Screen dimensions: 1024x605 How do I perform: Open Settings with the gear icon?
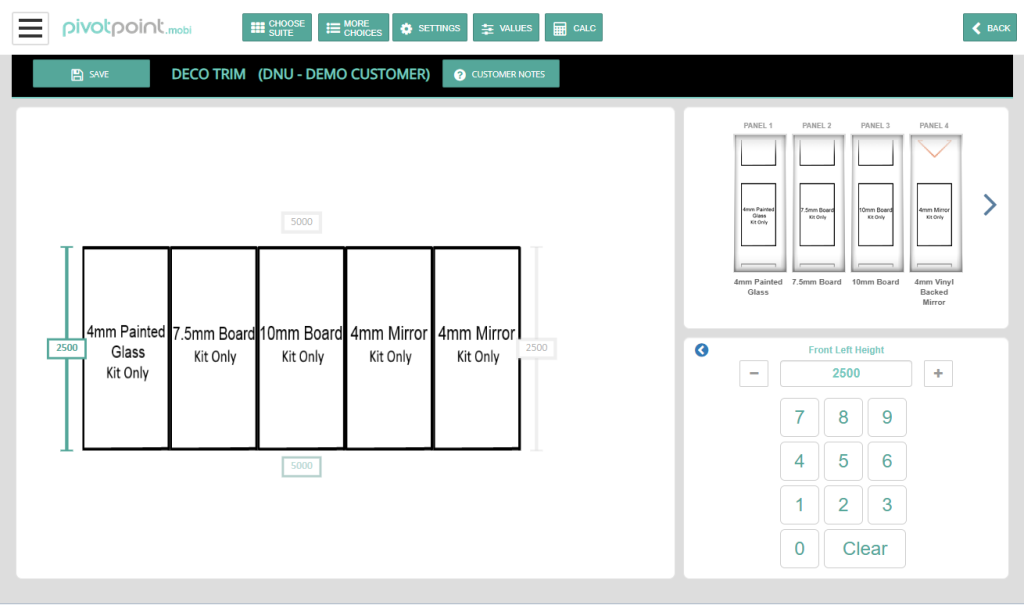point(429,28)
